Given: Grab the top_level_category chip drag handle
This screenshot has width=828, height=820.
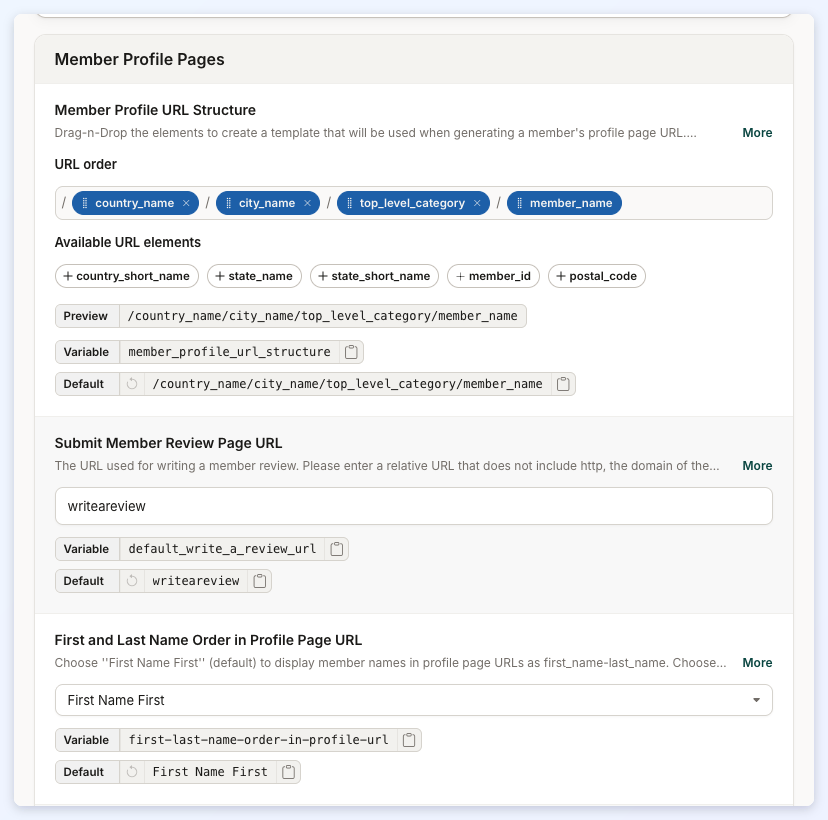Looking at the screenshot, I should point(349,203).
